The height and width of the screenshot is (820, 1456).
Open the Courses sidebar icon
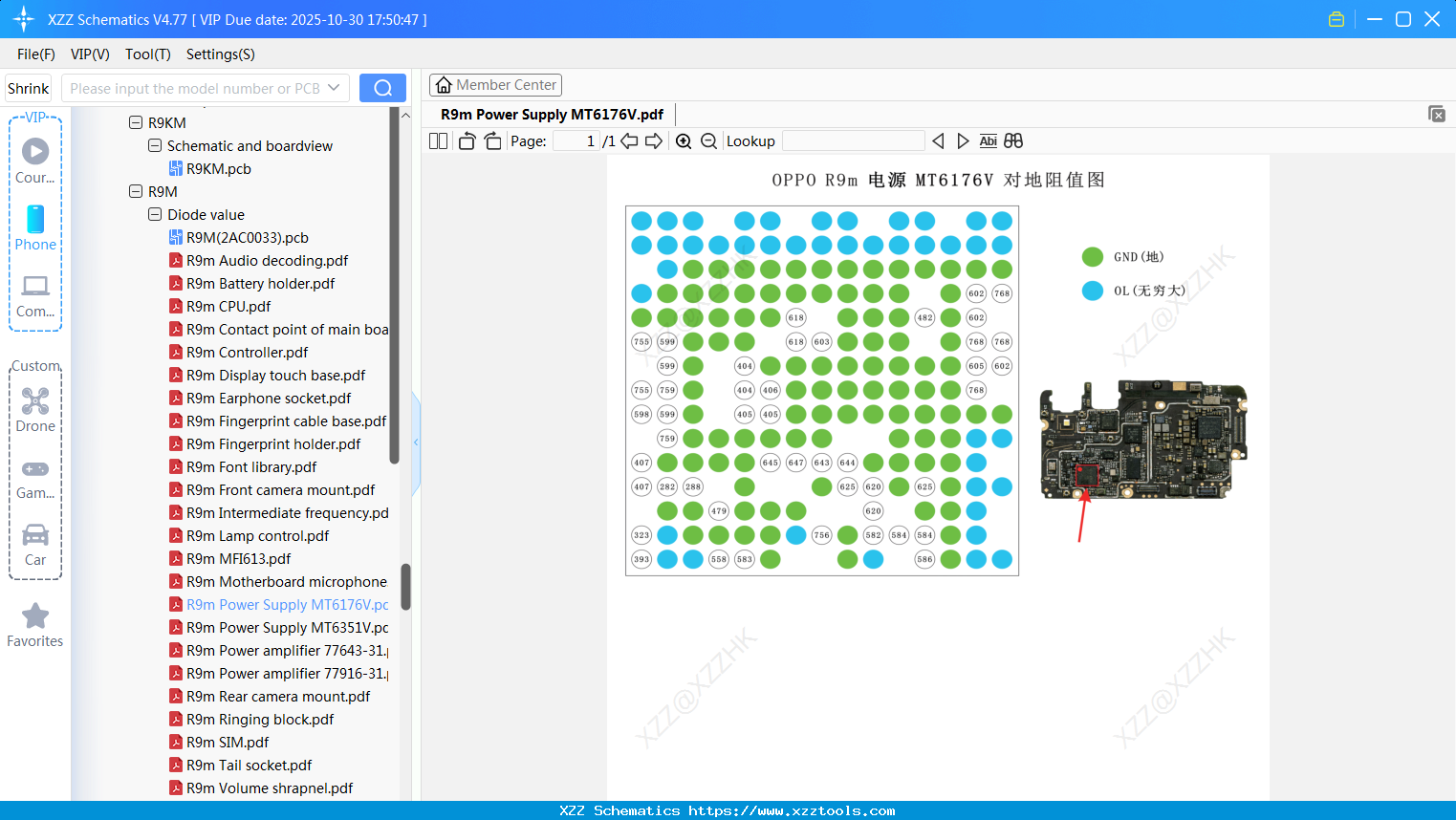coord(35,160)
